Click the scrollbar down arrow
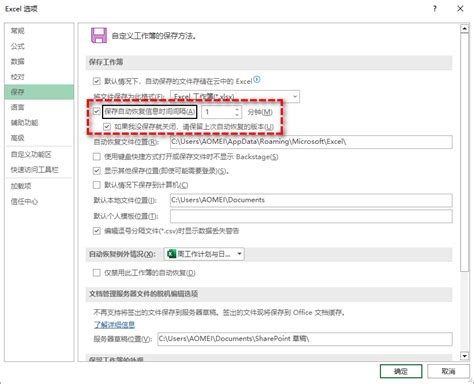The image size is (474, 384). click(x=464, y=356)
